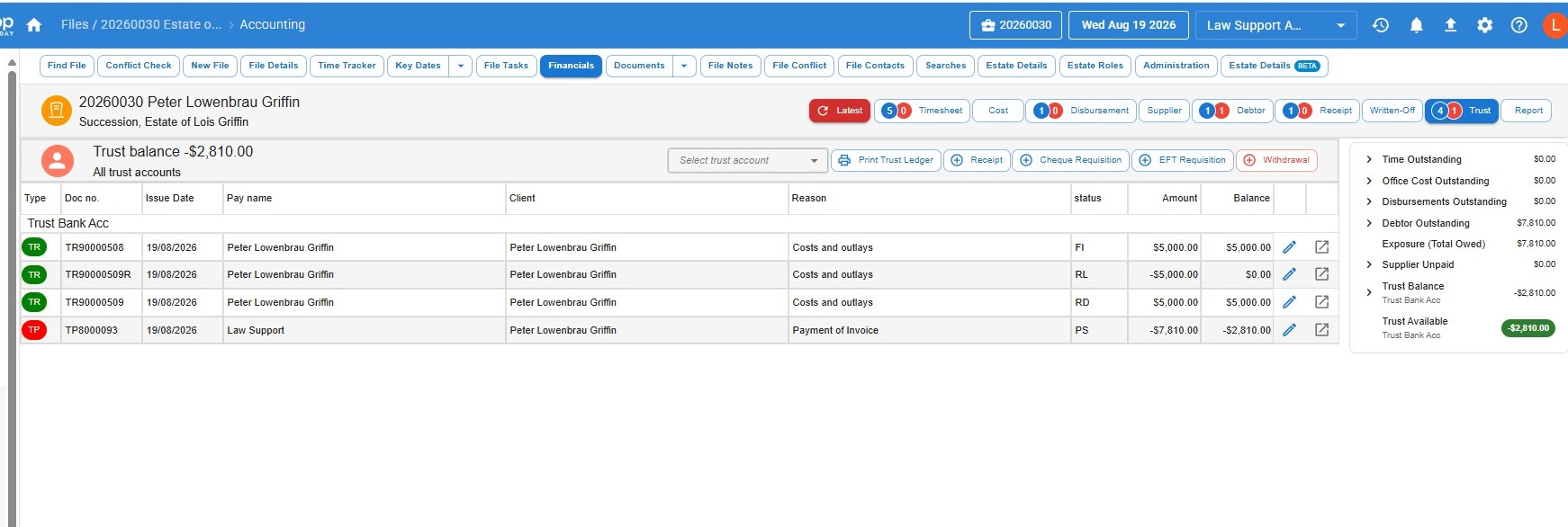
Task: Click the red Latest button
Action: pyautogui.click(x=839, y=111)
